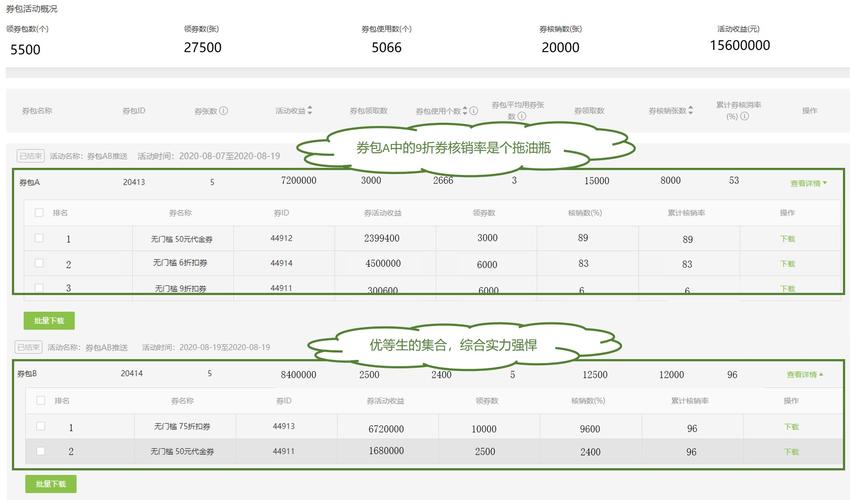Click the 9600 核销数 cell
This screenshot has width=850, height=500.
(590, 429)
